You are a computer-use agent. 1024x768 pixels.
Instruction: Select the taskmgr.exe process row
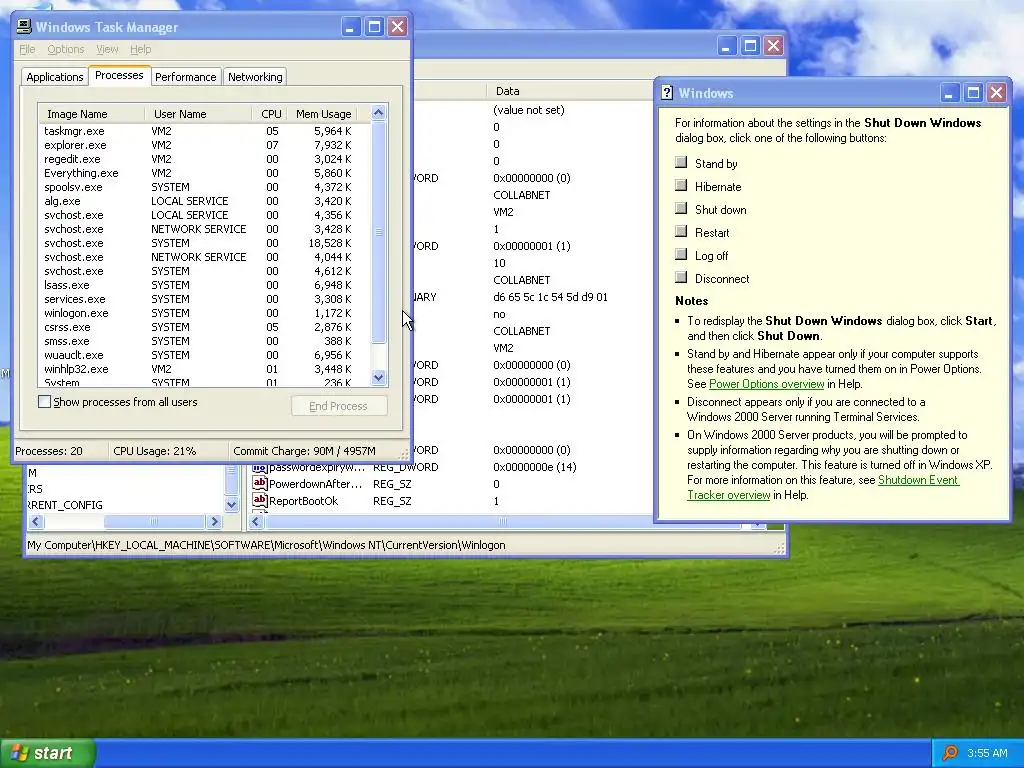(204, 131)
